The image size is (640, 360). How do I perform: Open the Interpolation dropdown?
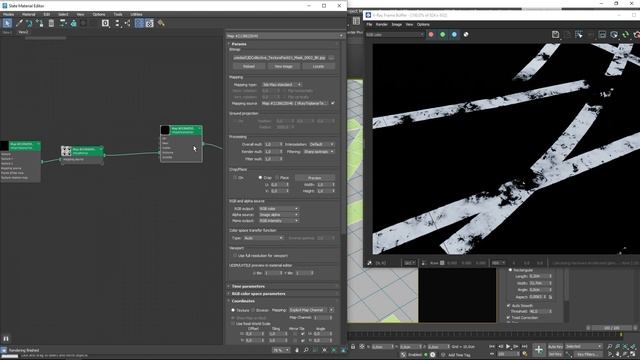coord(321,144)
